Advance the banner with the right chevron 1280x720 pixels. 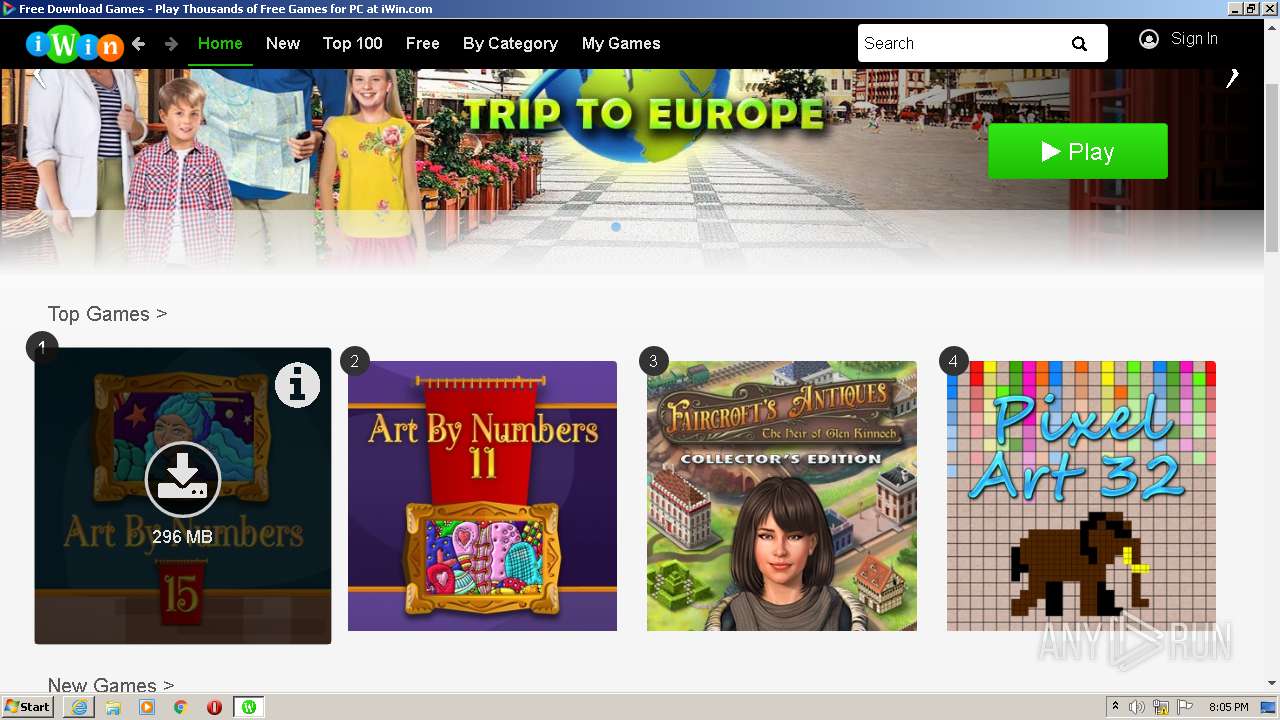point(1233,78)
